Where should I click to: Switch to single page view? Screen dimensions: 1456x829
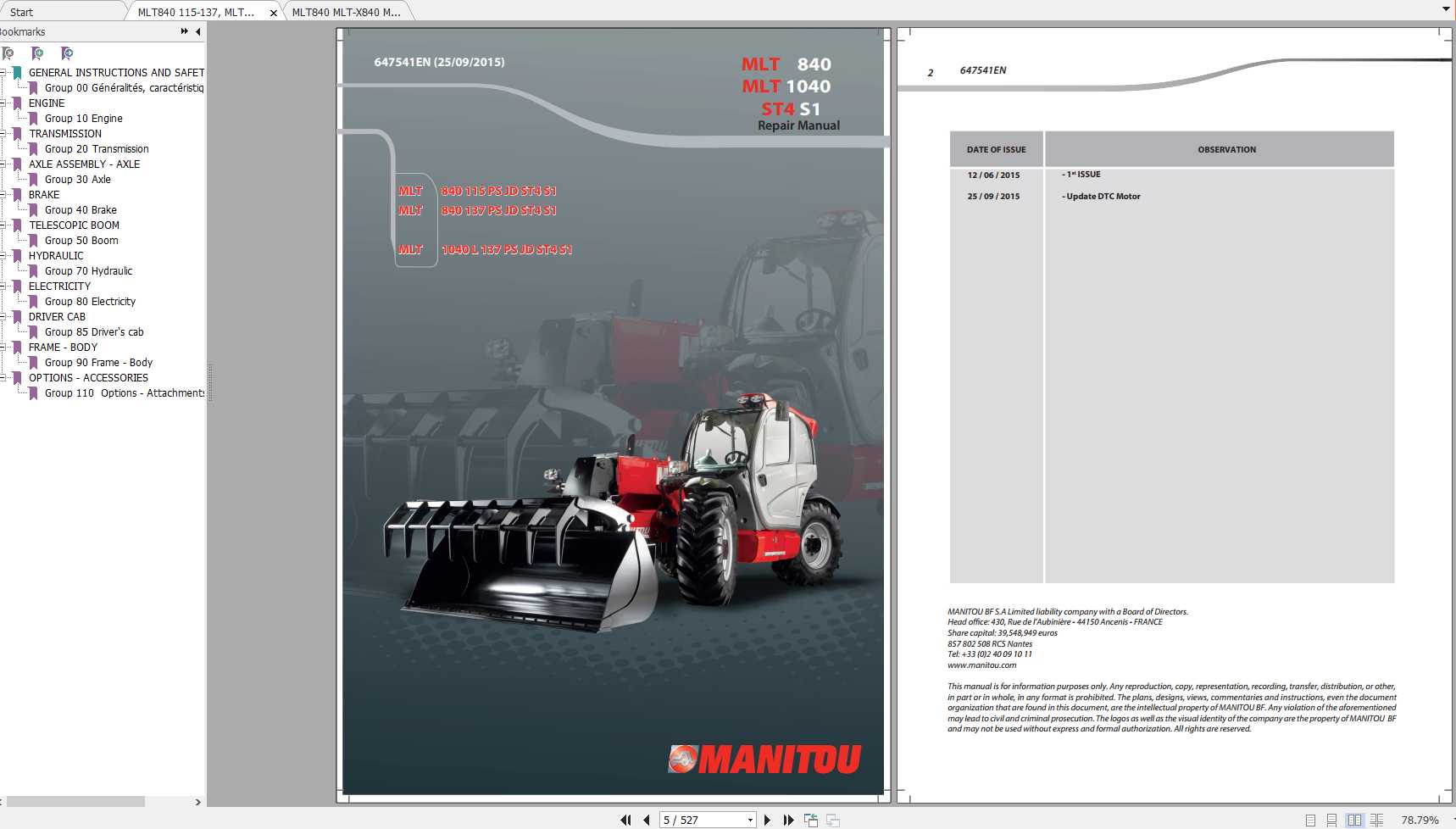(x=1310, y=820)
